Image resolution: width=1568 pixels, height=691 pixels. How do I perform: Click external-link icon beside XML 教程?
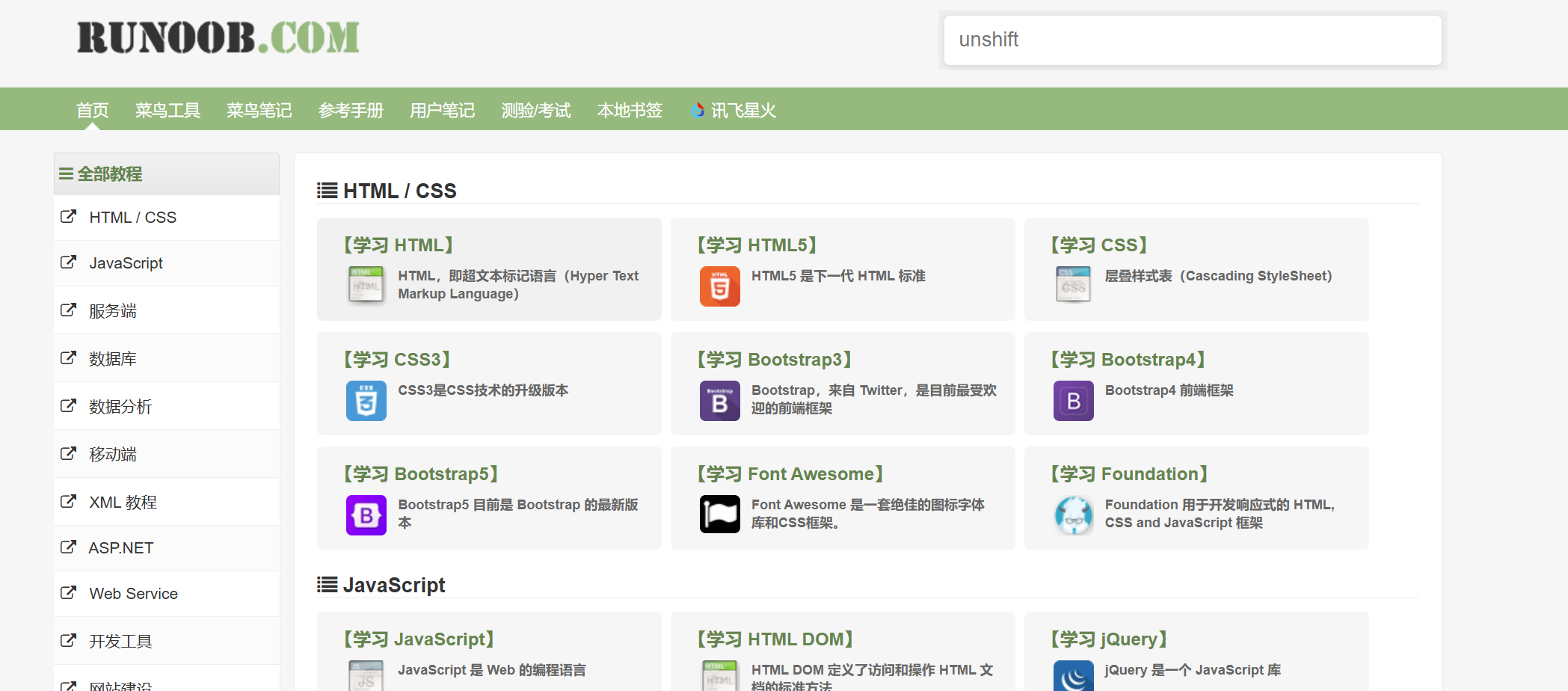[68, 502]
